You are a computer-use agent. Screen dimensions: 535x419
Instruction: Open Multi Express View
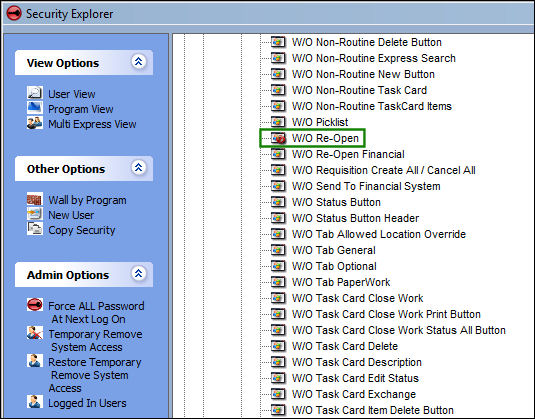click(x=92, y=124)
